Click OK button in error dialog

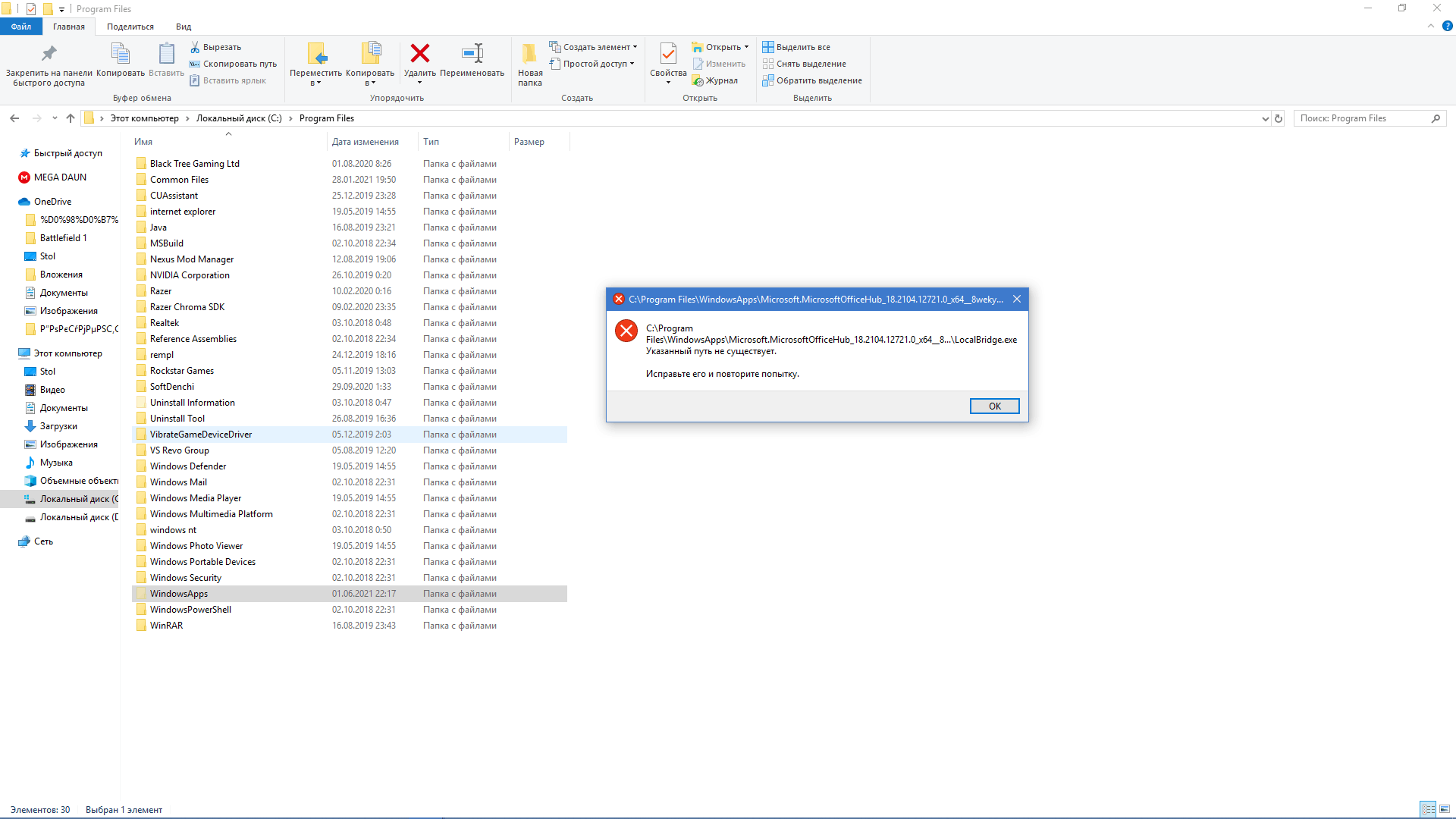click(x=995, y=406)
